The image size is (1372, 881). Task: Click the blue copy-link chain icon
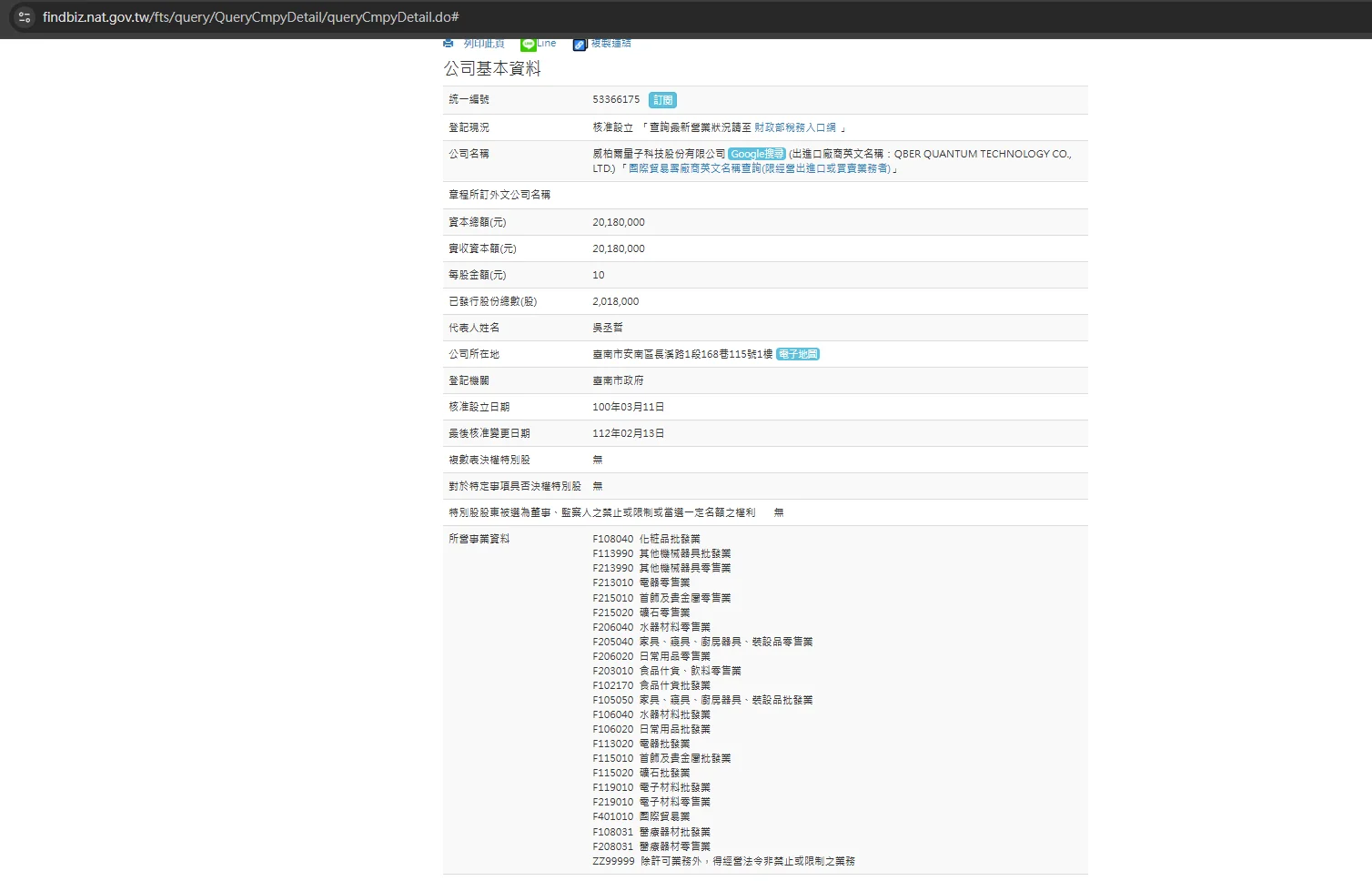point(580,44)
